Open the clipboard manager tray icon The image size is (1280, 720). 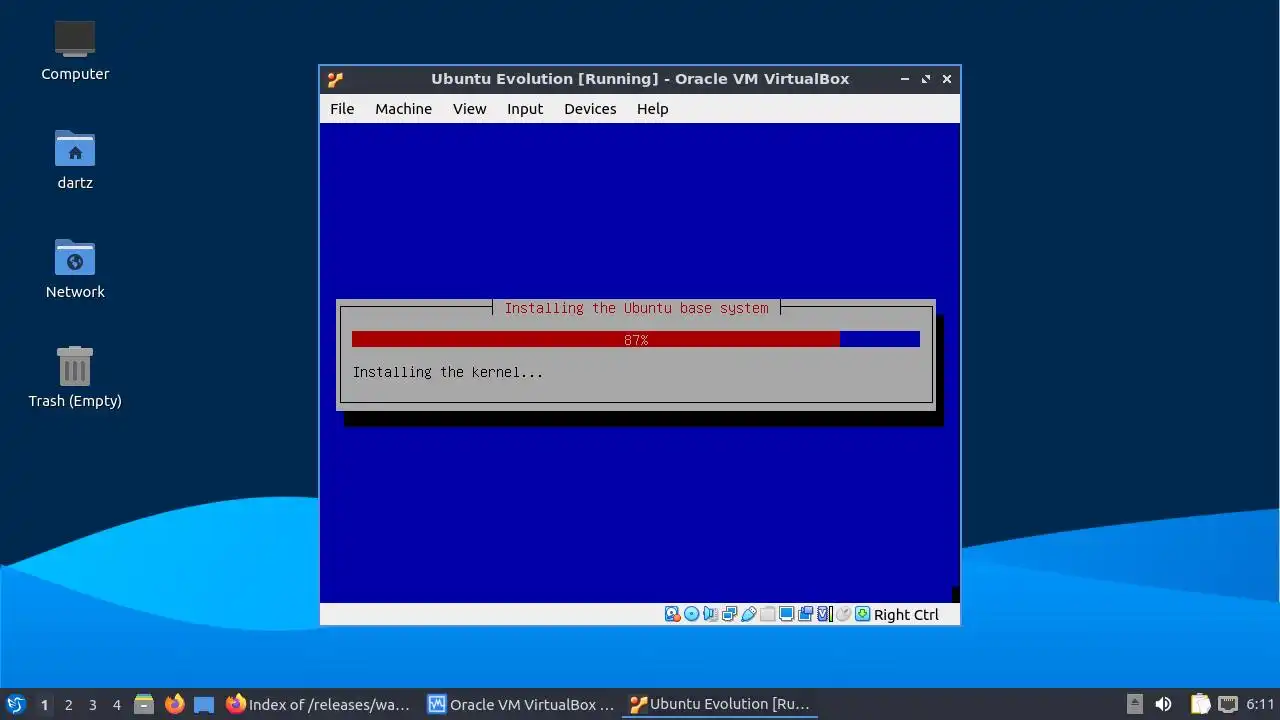(x=1200, y=704)
